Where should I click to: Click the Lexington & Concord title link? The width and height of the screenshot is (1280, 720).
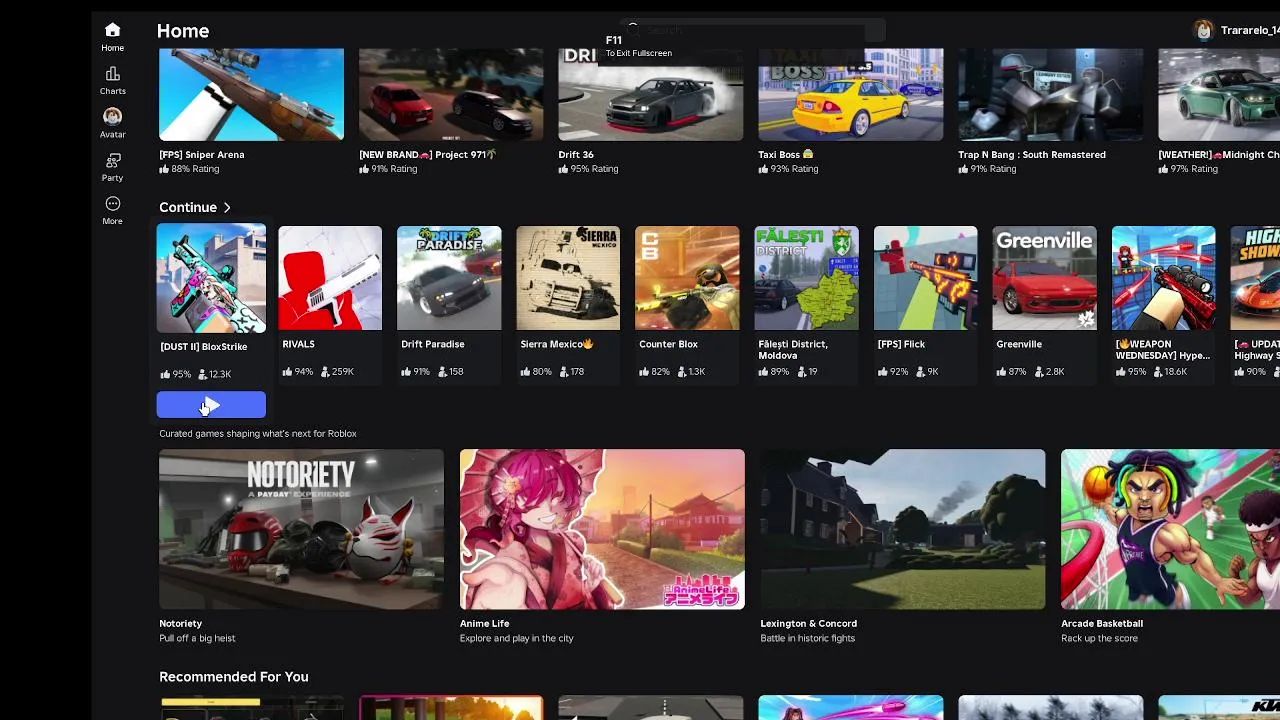(808, 624)
